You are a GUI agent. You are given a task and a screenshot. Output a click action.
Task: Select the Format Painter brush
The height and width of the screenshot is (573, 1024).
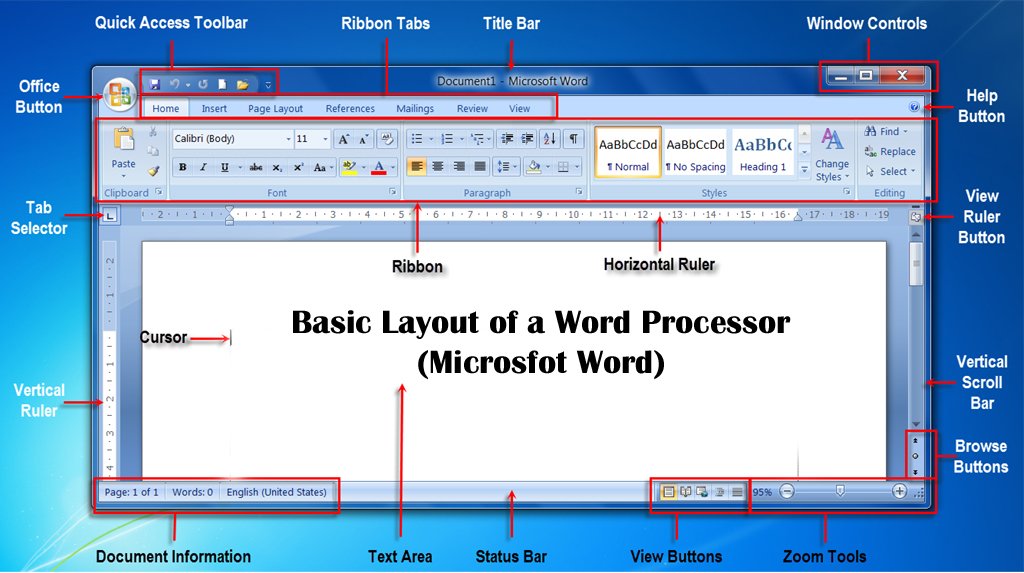153,171
